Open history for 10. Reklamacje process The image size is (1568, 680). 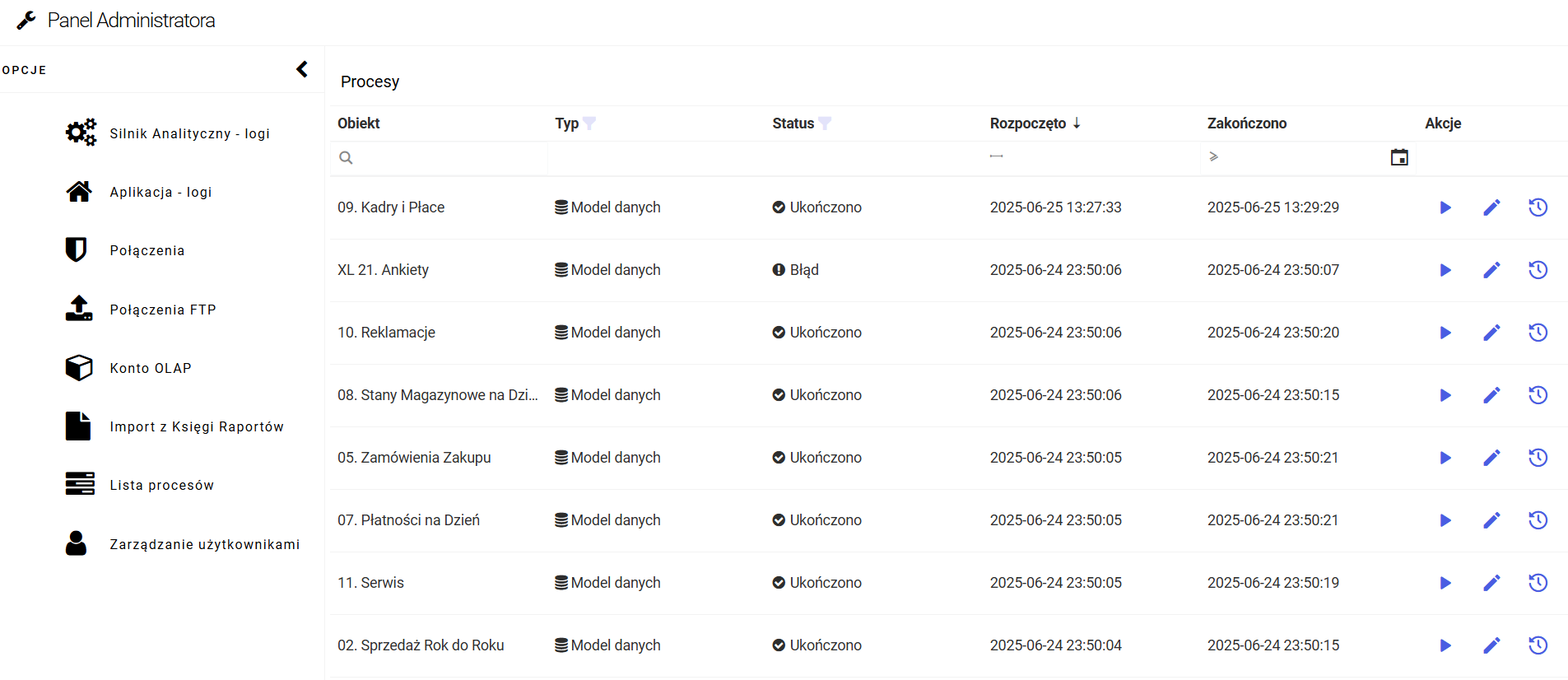[1538, 333]
